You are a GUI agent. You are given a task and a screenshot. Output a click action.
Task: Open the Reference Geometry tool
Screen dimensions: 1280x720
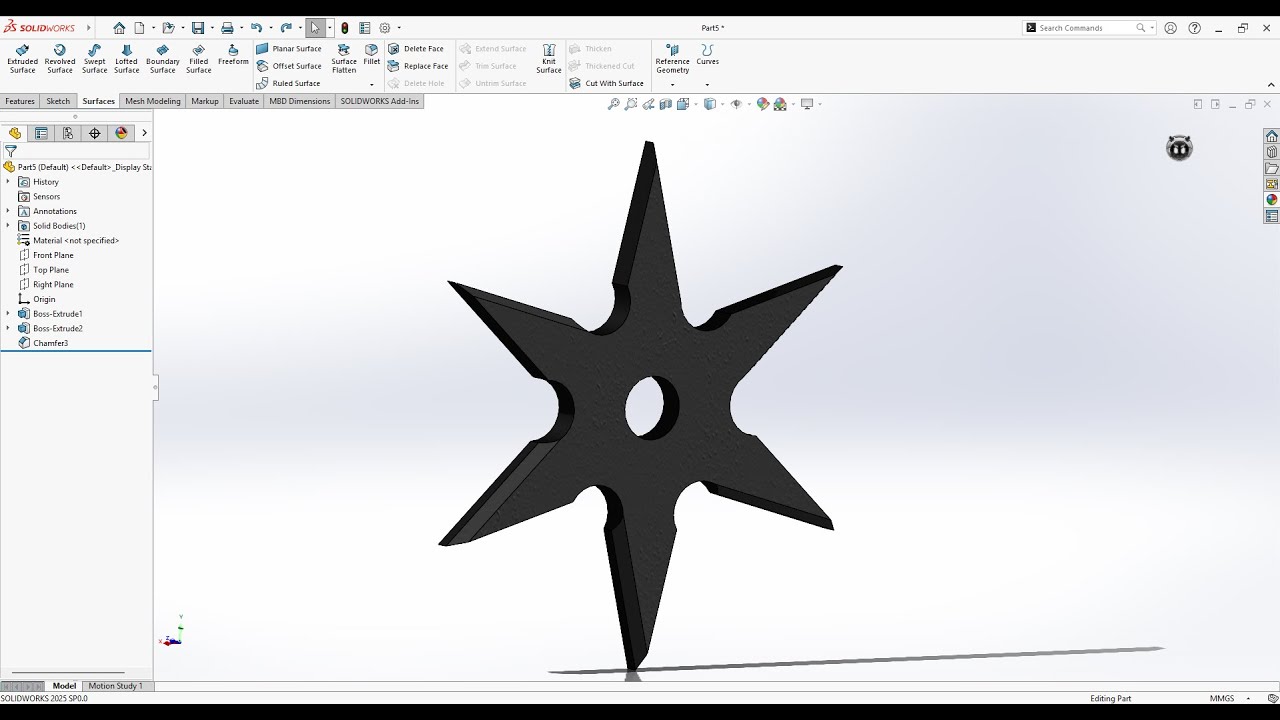(672, 59)
